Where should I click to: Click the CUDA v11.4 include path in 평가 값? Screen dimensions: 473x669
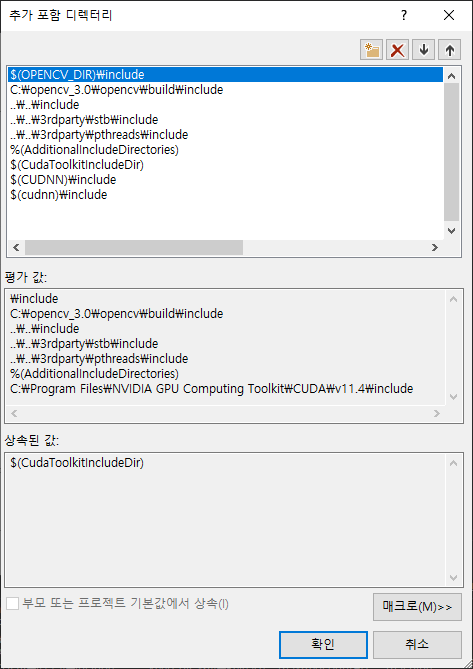pyautogui.click(x=212, y=389)
